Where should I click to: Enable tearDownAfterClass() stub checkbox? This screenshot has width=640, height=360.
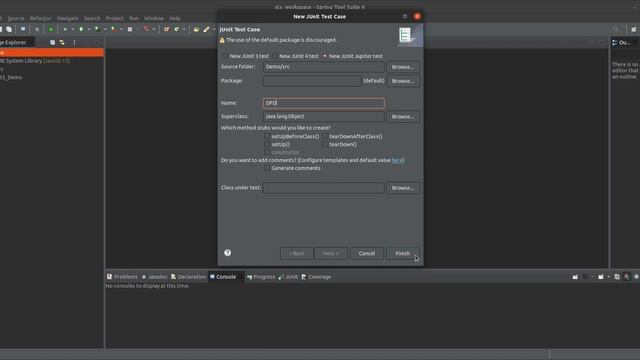tap(325, 136)
